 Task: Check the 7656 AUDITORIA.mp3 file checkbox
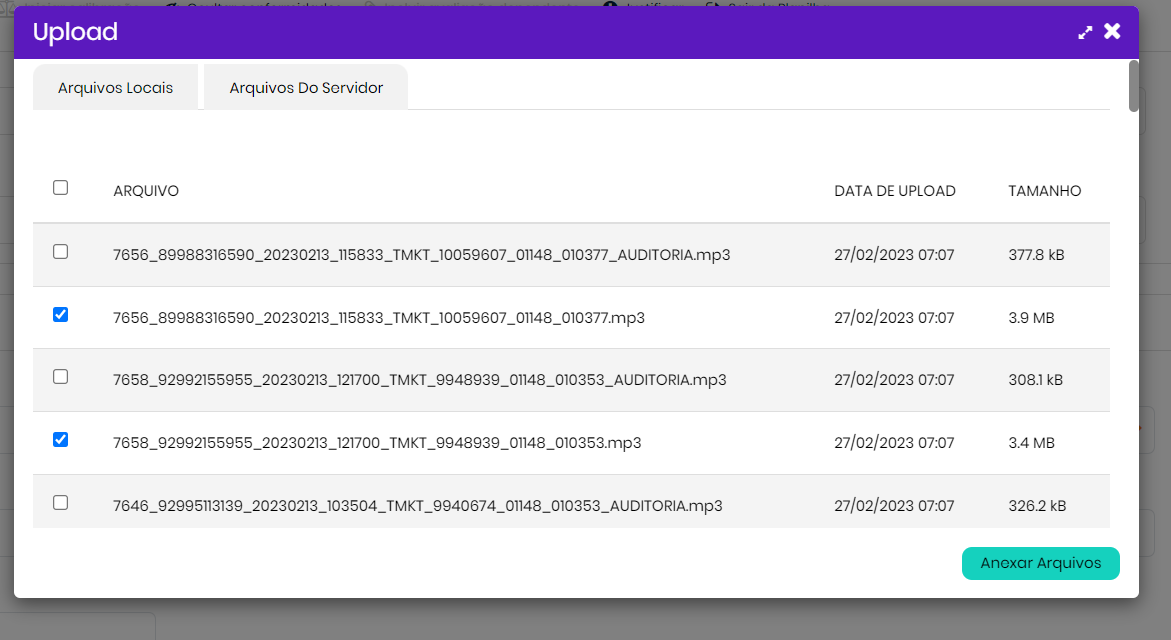60,252
